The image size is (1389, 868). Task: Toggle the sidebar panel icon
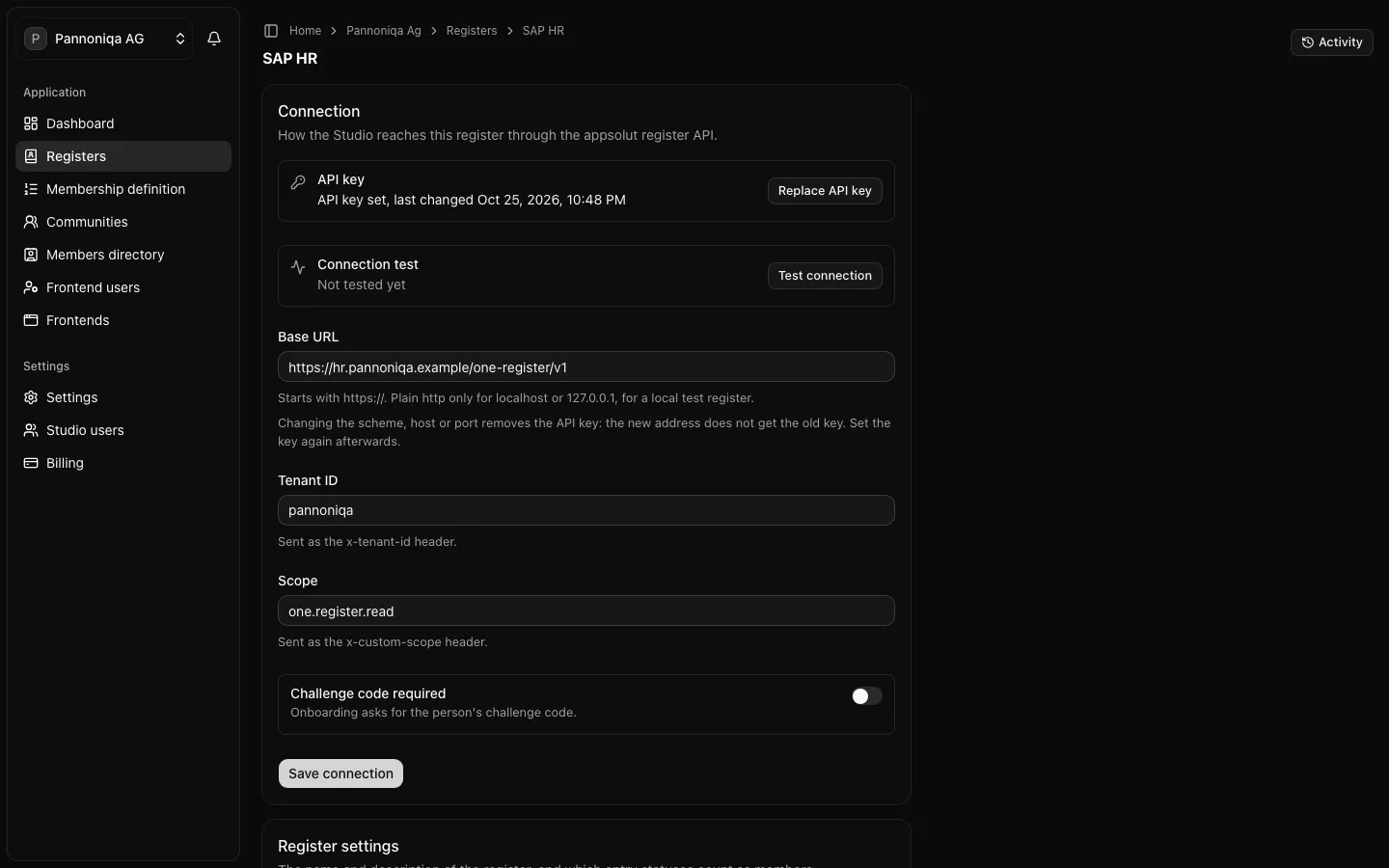pos(271,31)
